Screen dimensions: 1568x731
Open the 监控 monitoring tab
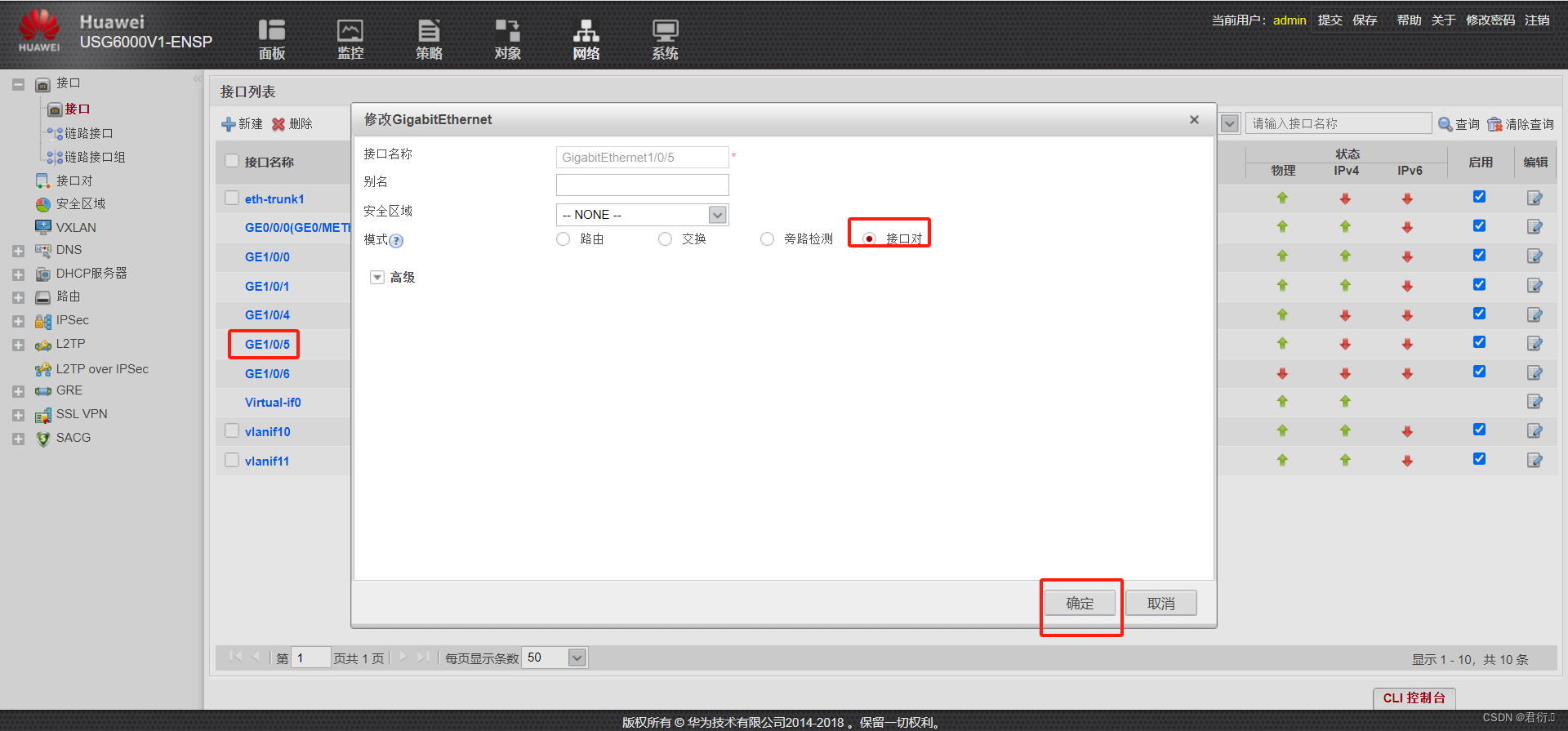(350, 39)
